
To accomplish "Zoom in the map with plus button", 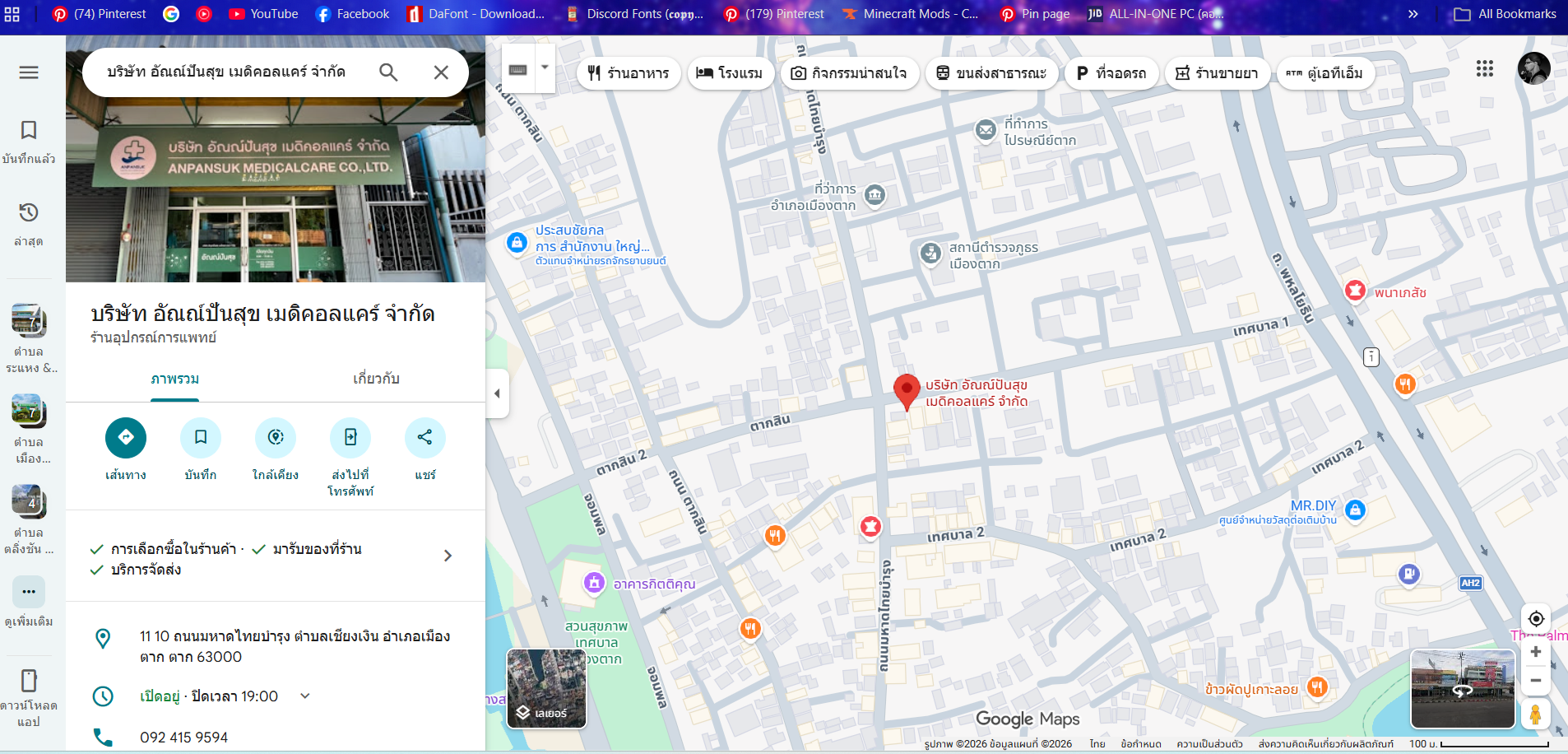I will pyautogui.click(x=1535, y=651).
